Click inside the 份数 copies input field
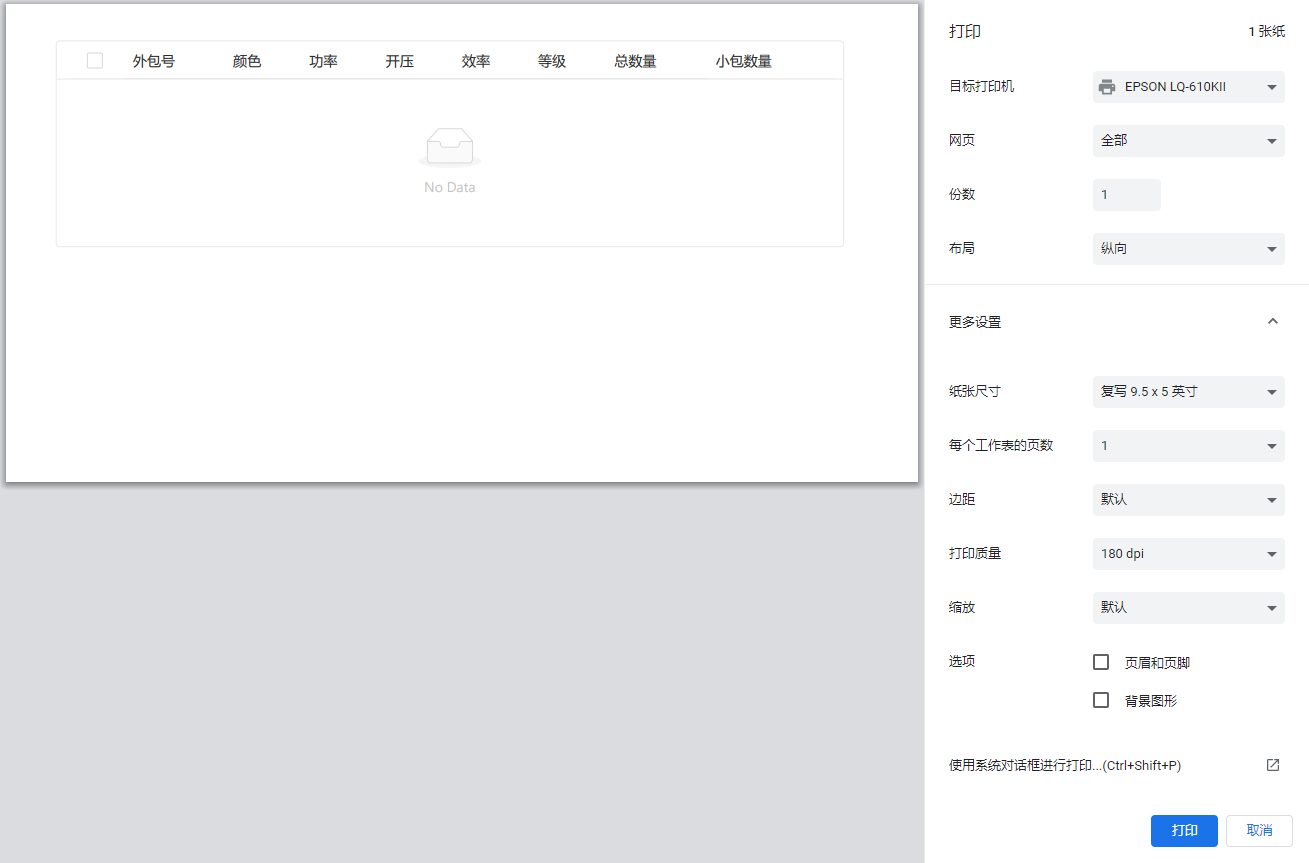This screenshot has height=863, width=1309. [x=1126, y=194]
